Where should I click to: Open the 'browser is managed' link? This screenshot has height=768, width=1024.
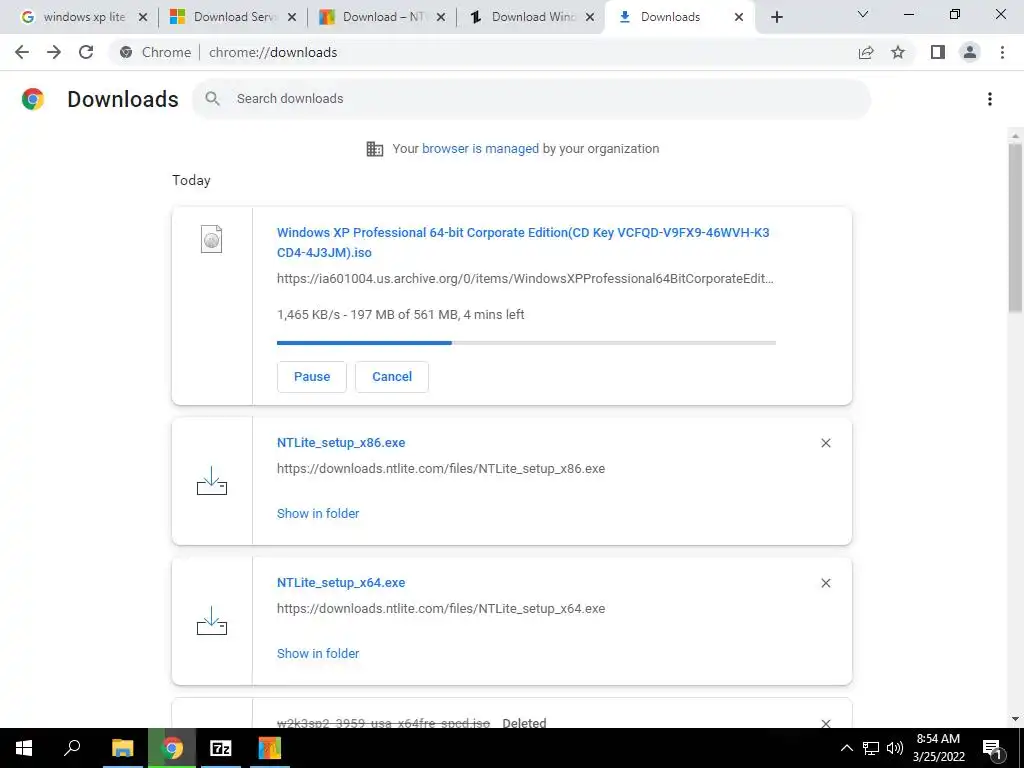pos(480,149)
